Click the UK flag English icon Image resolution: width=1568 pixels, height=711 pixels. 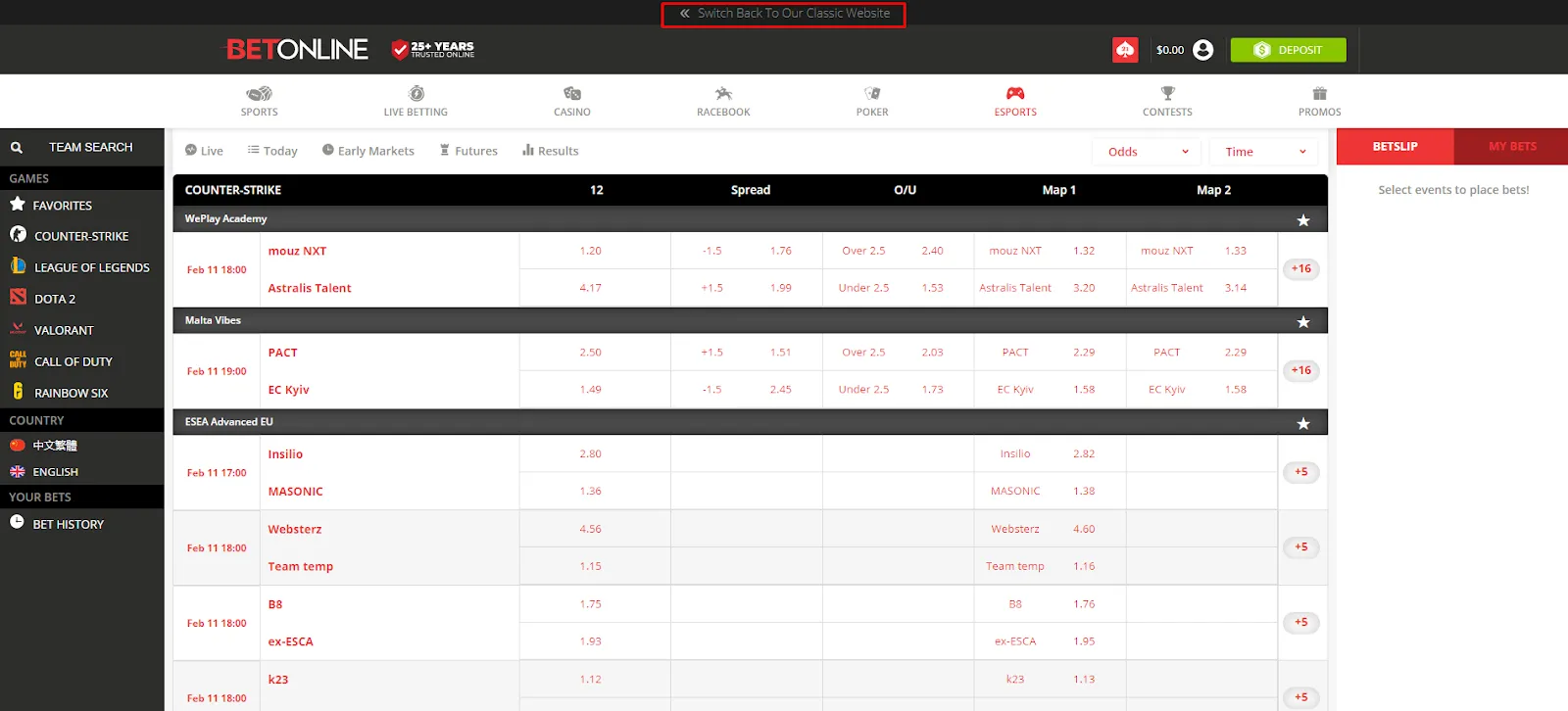click(18, 471)
